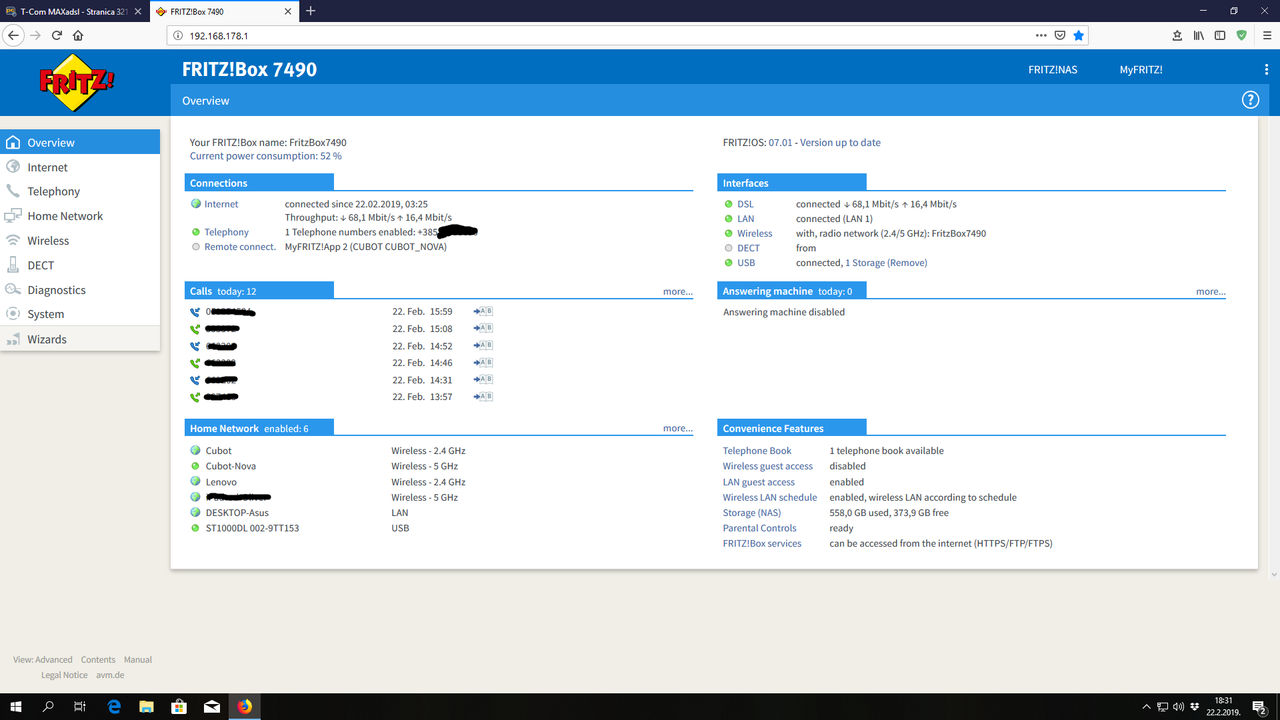Screen dimensions: 1280x720
Task: Open Wizards in the sidebar
Action: (x=80, y=339)
